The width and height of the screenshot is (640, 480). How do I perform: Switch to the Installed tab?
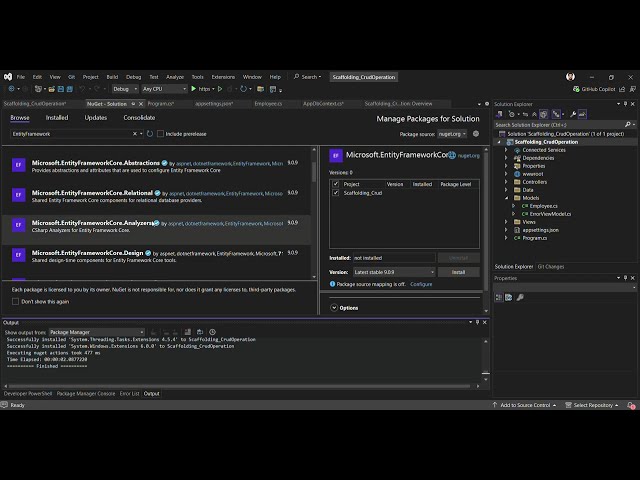pos(57,118)
